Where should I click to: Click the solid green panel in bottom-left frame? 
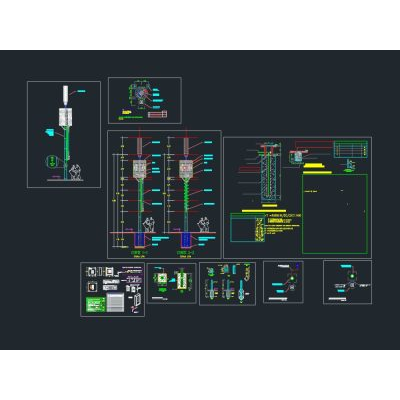click(x=96, y=304)
